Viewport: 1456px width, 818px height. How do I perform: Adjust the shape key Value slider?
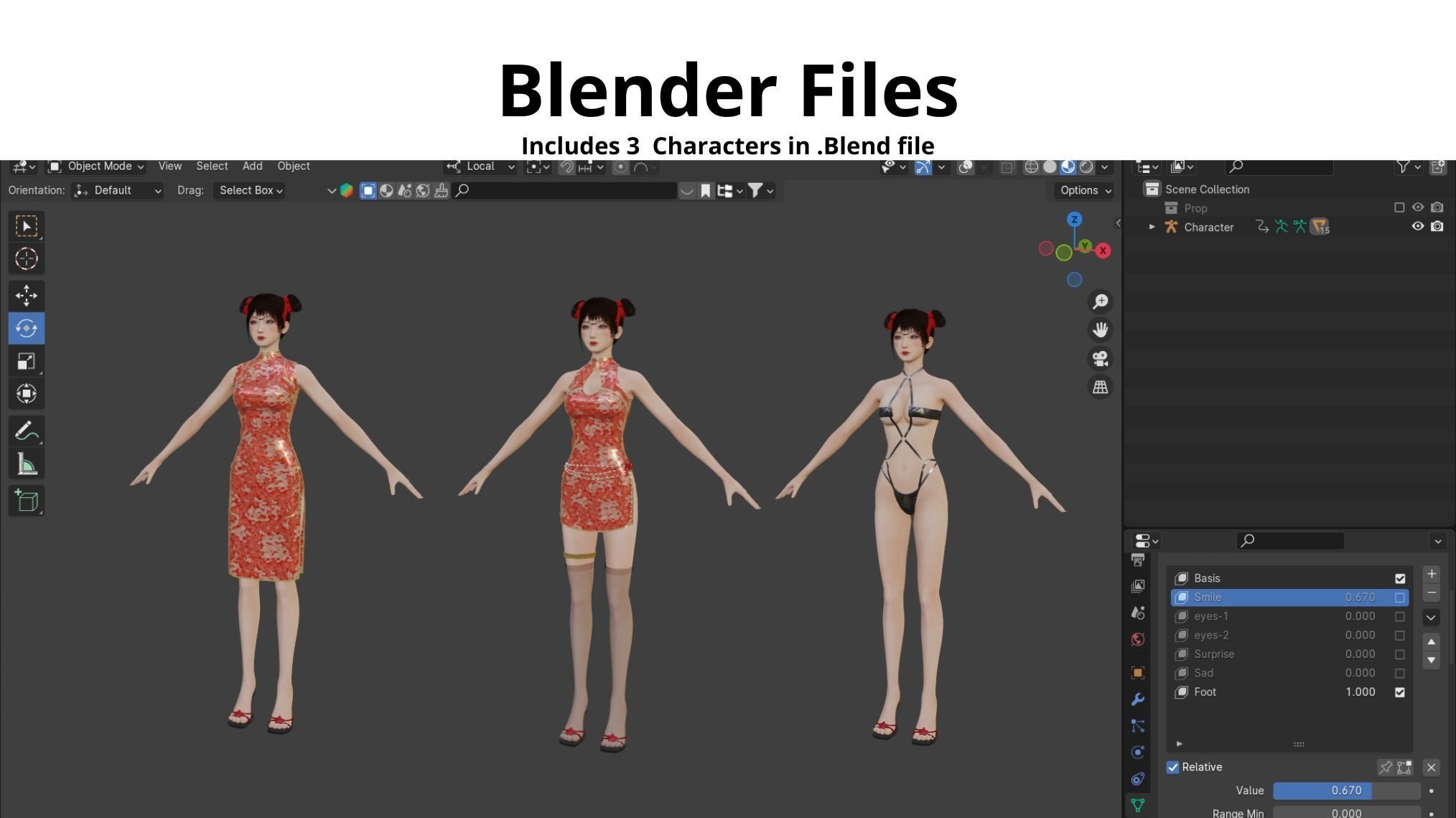(1346, 791)
